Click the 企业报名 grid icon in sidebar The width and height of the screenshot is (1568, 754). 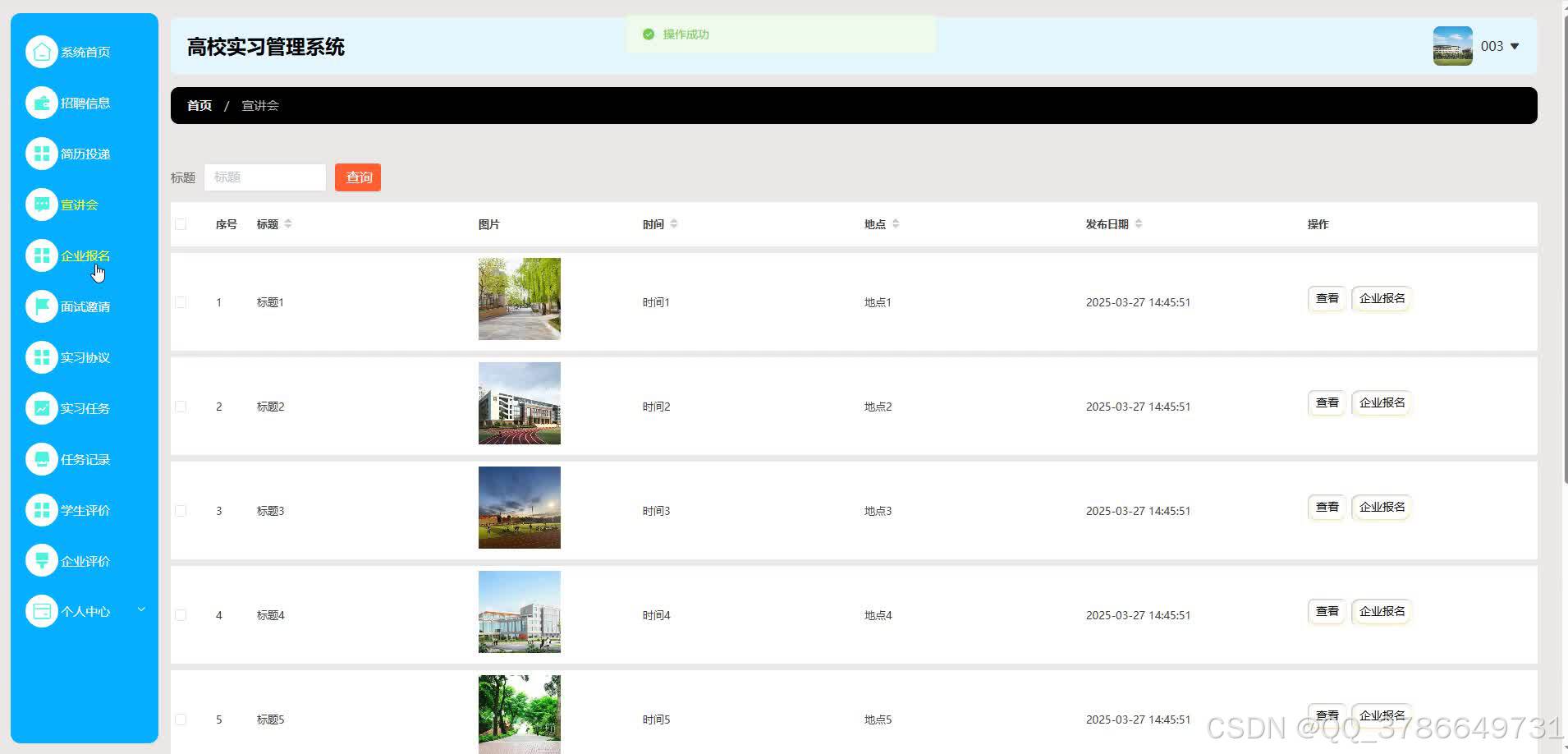click(42, 255)
